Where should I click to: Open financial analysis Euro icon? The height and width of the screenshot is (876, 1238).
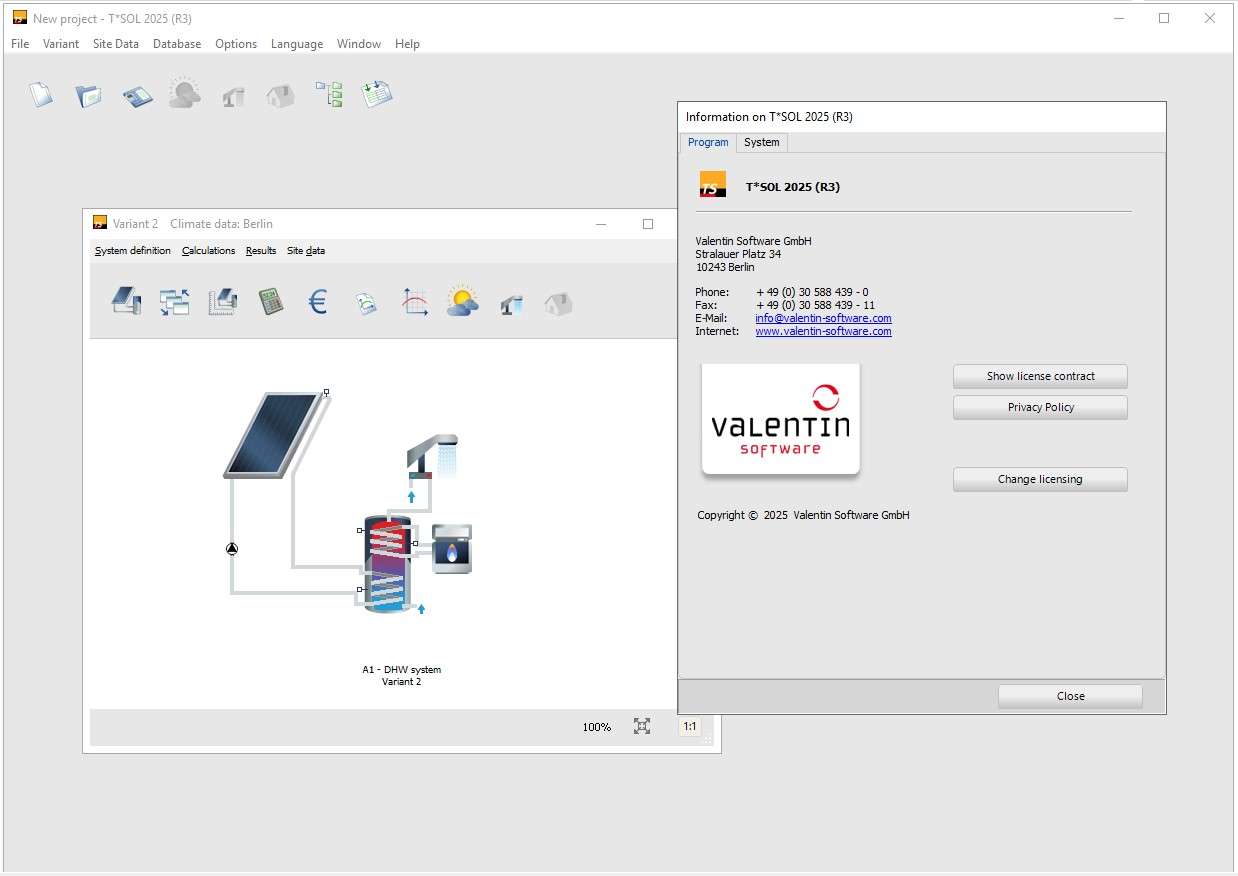tap(318, 301)
